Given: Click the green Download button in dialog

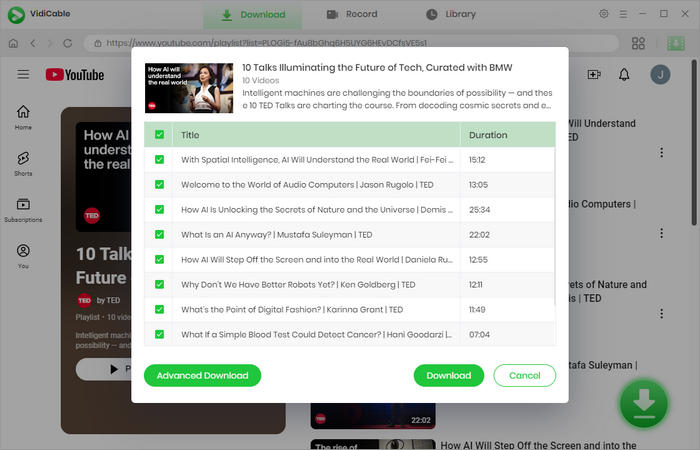Looking at the screenshot, I should [449, 375].
